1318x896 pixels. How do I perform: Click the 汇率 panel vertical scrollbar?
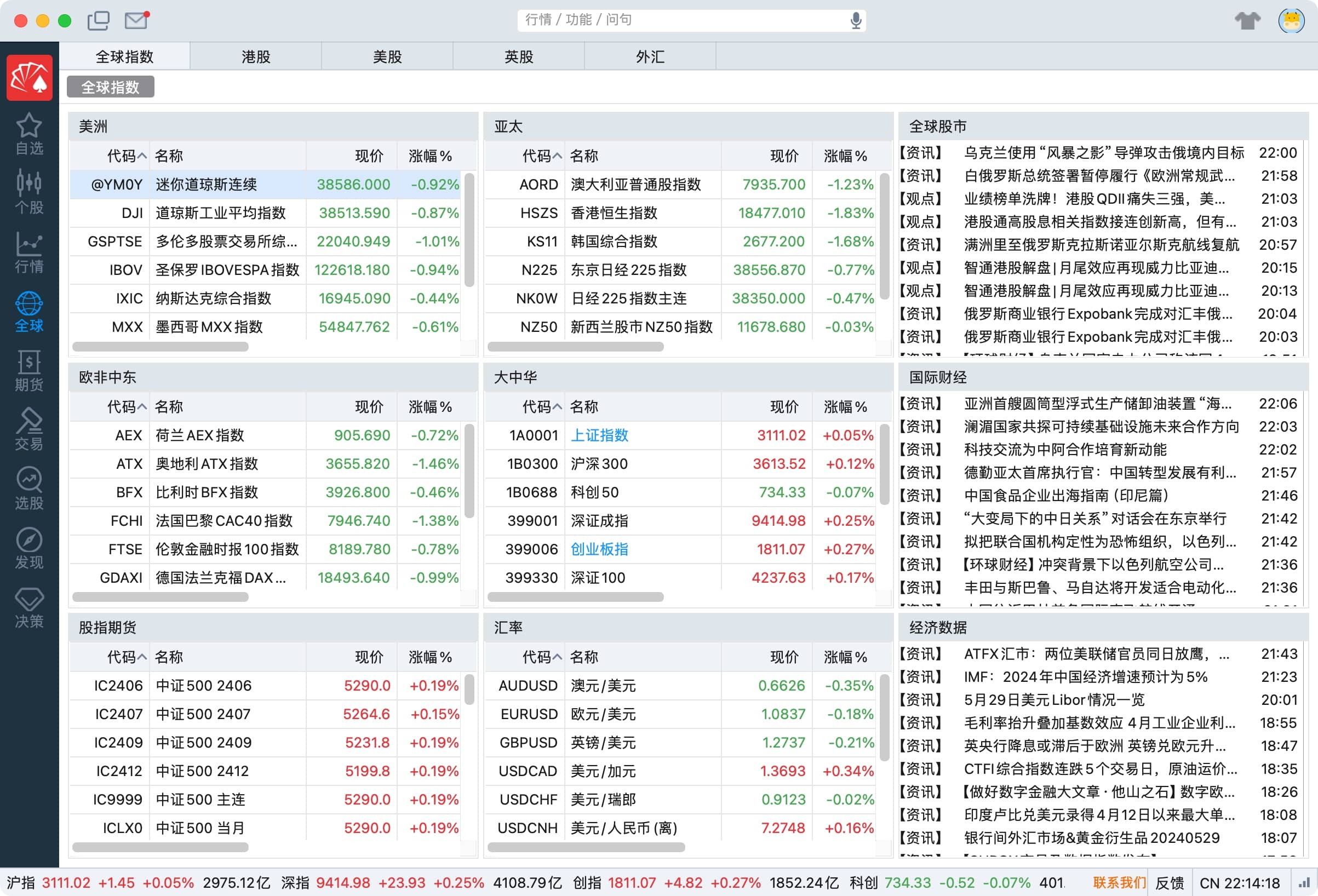[x=884, y=717]
